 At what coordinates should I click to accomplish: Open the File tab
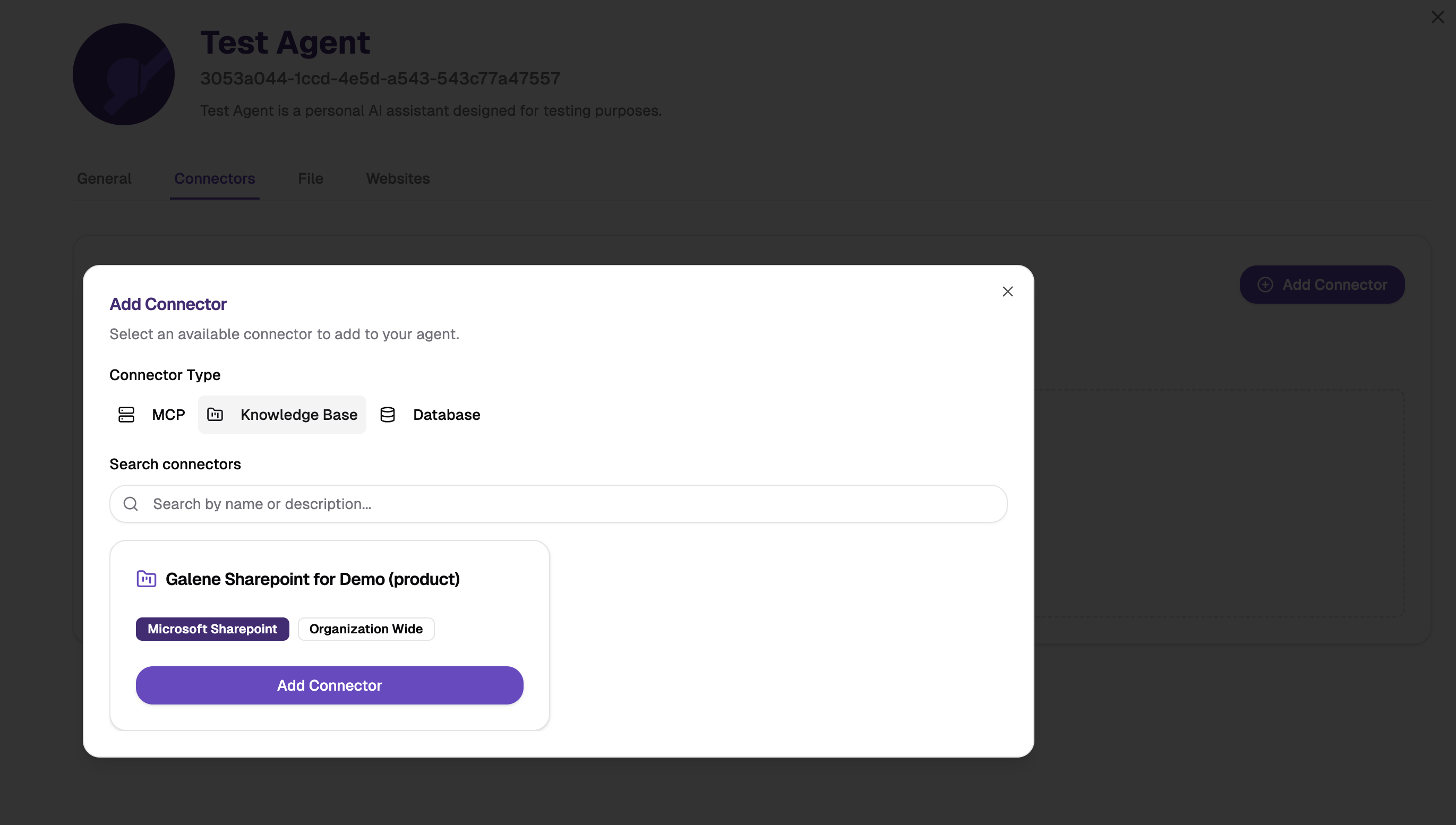coord(311,178)
